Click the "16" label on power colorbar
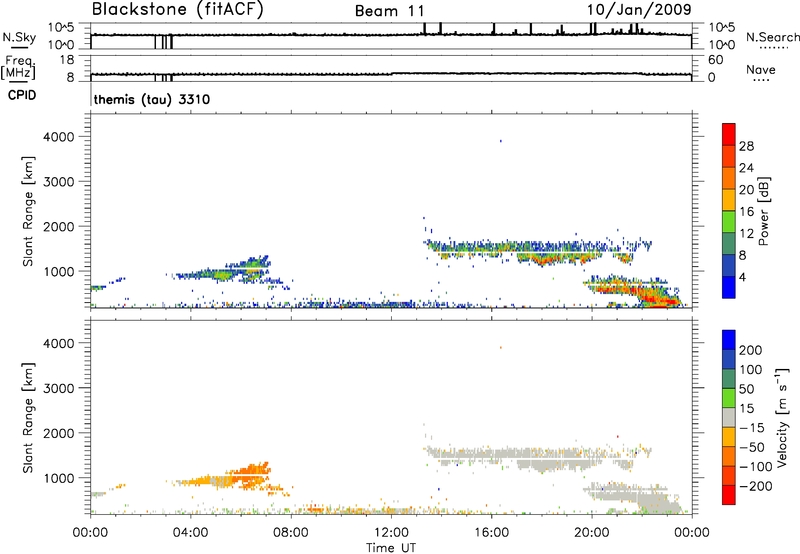This screenshot has width=800, height=554. (746, 212)
